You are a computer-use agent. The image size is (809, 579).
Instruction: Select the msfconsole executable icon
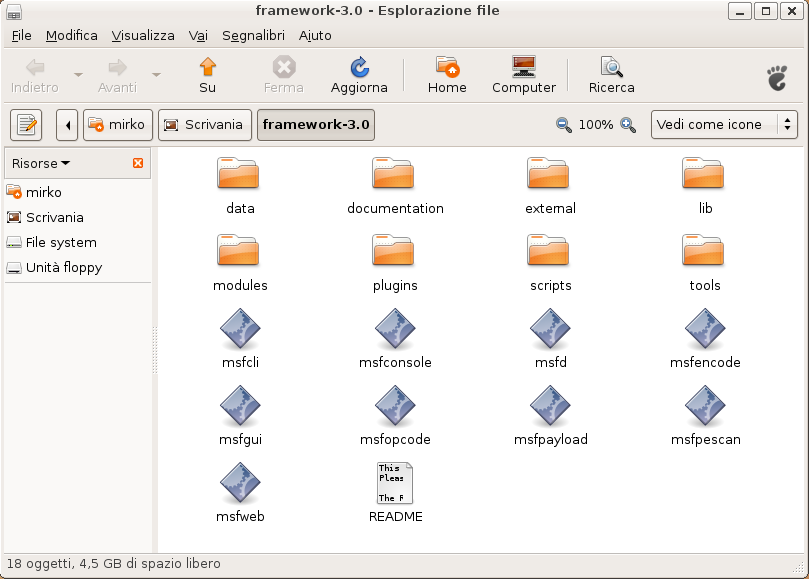(395, 329)
